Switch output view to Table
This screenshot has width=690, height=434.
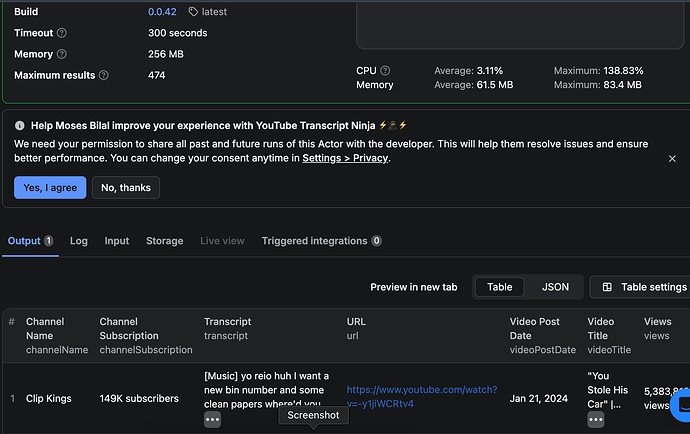coord(499,287)
